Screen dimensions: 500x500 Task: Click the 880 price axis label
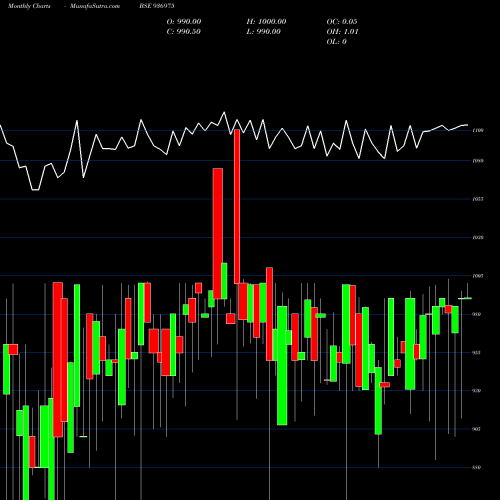[477, 467]
